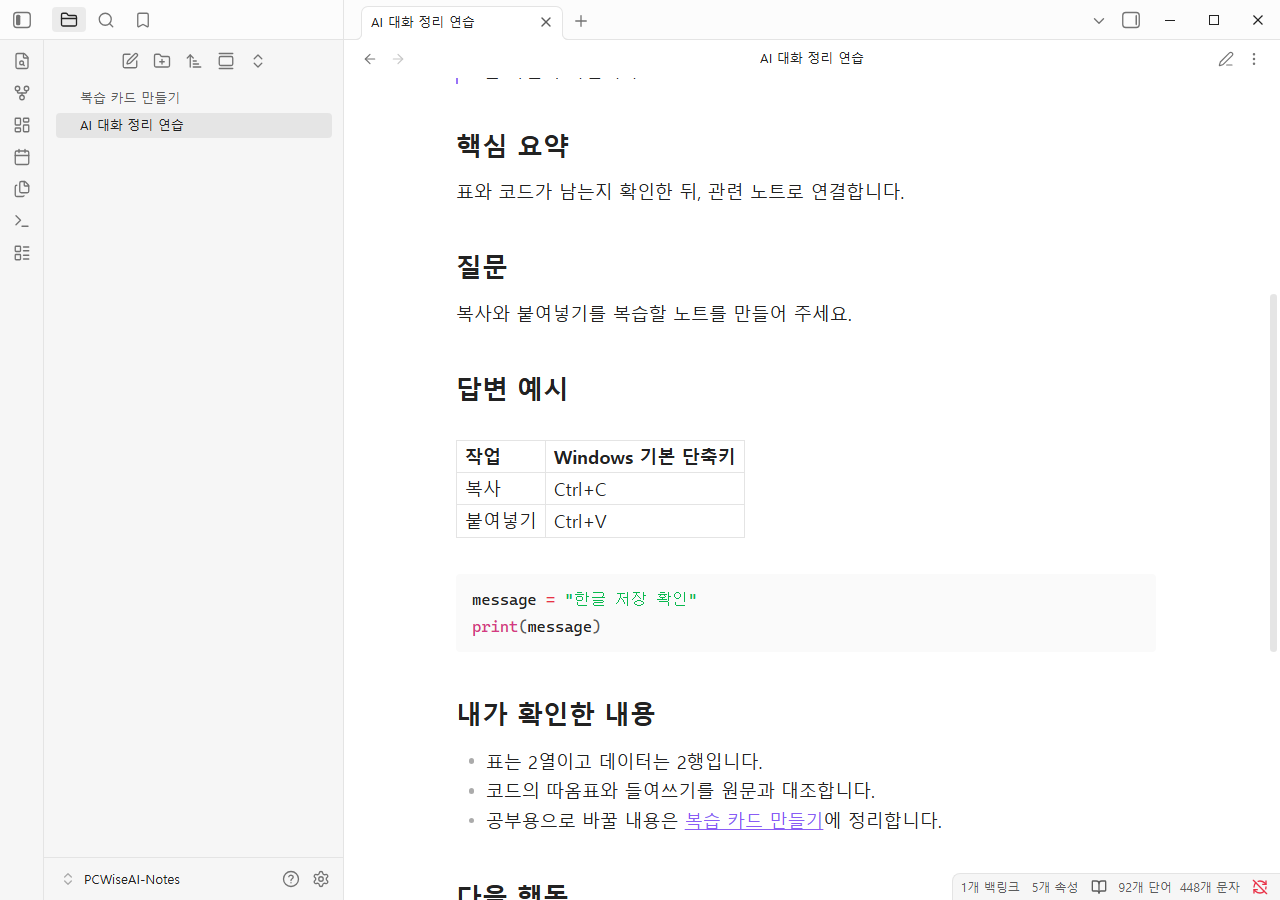The height and width of the screenshot is (900, 1280).
Task: Expand or collapse all folders
Action: point(258,61)
